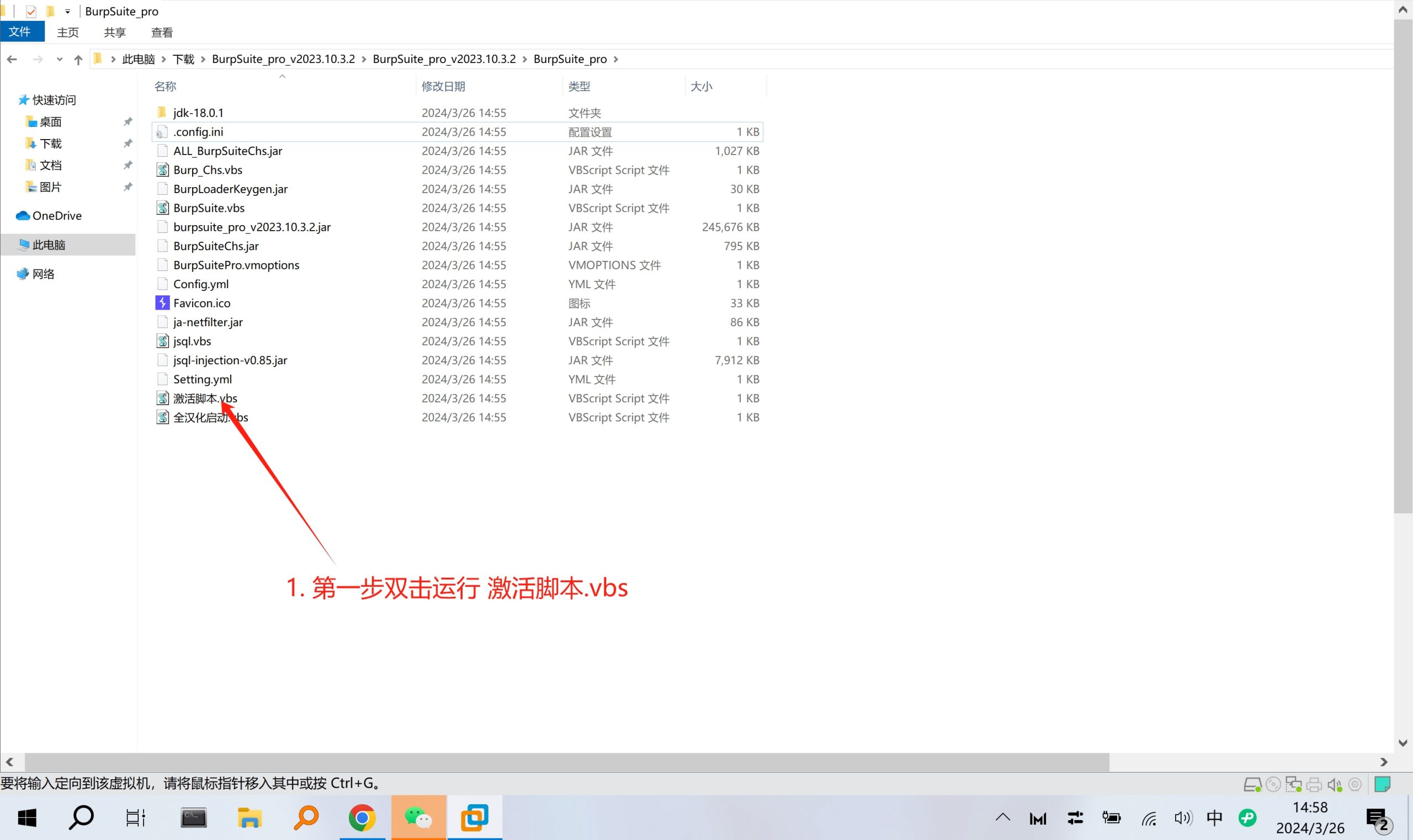Open the quick access toolbar dropdown

point(67,12)
